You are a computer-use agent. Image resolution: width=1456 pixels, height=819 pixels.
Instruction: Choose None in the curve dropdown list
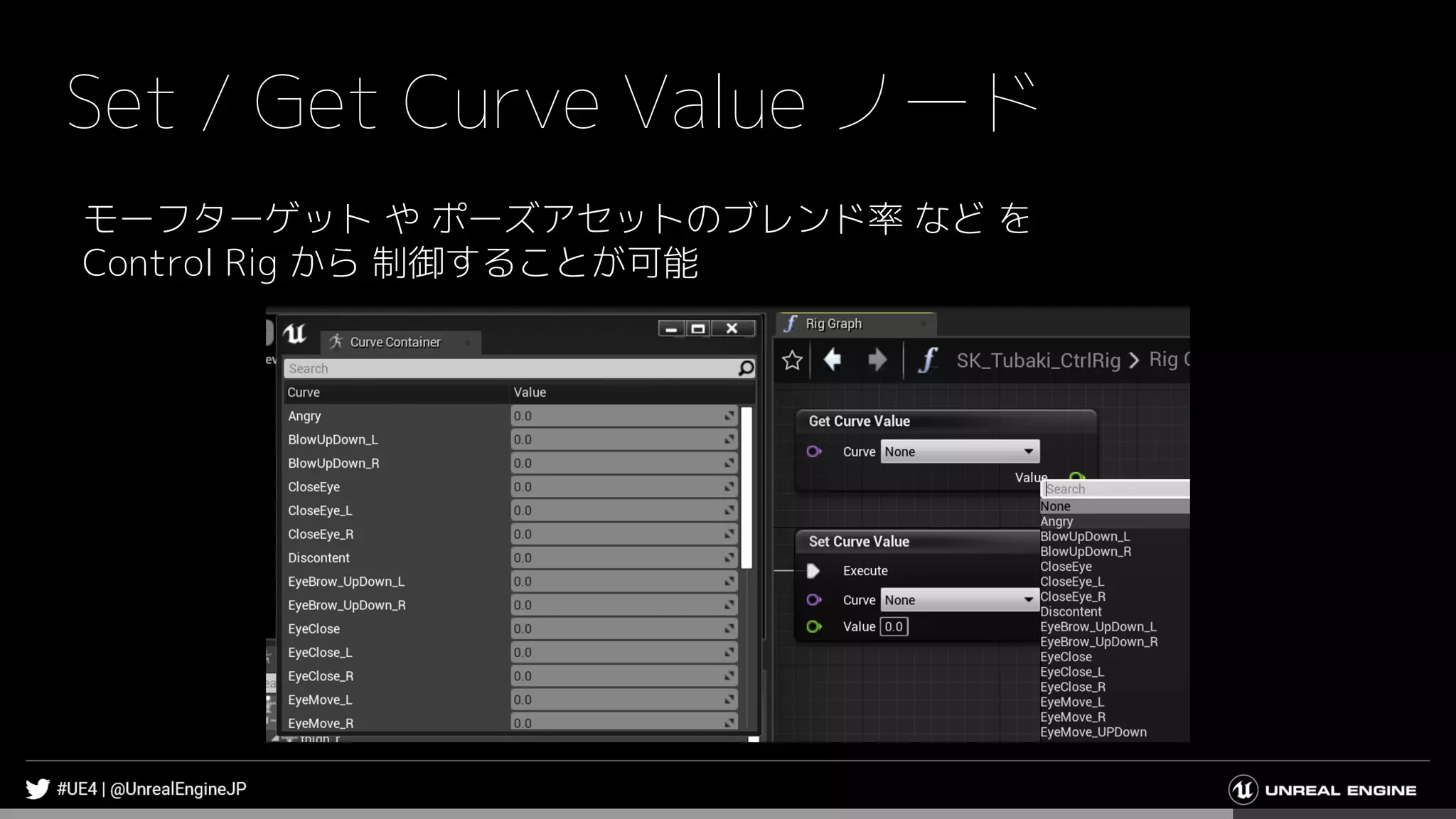pos(1114,506)
